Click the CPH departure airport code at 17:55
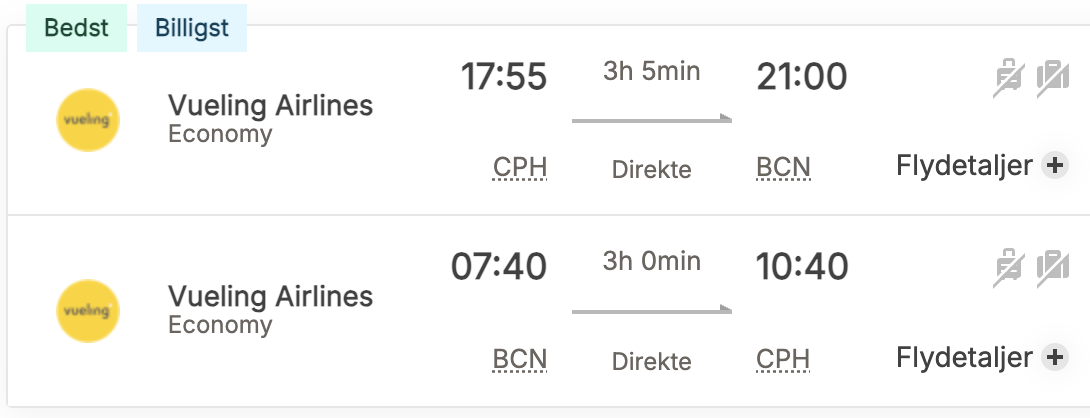 click(520, 167)
